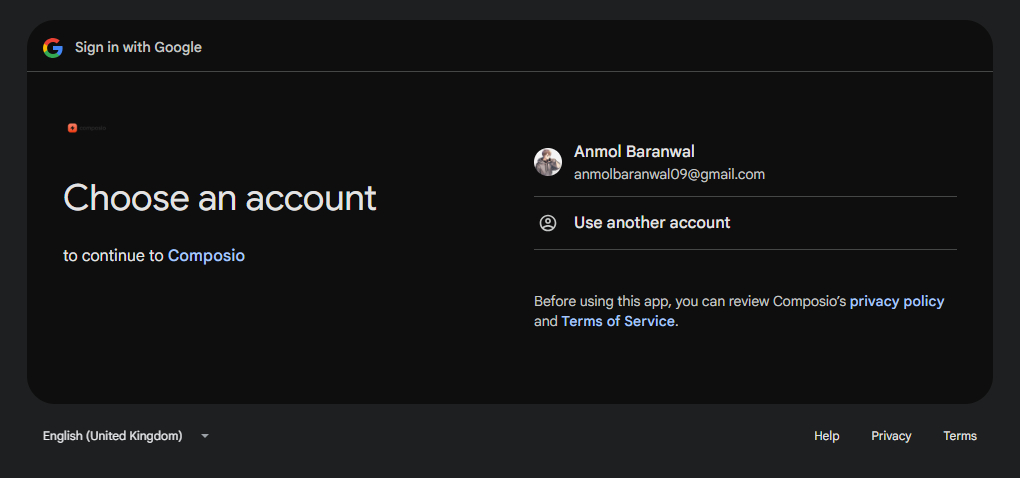Click the Choose an account heading
Image resolution: width=1020 pixels, height=478 pixels.
[220, 198]
